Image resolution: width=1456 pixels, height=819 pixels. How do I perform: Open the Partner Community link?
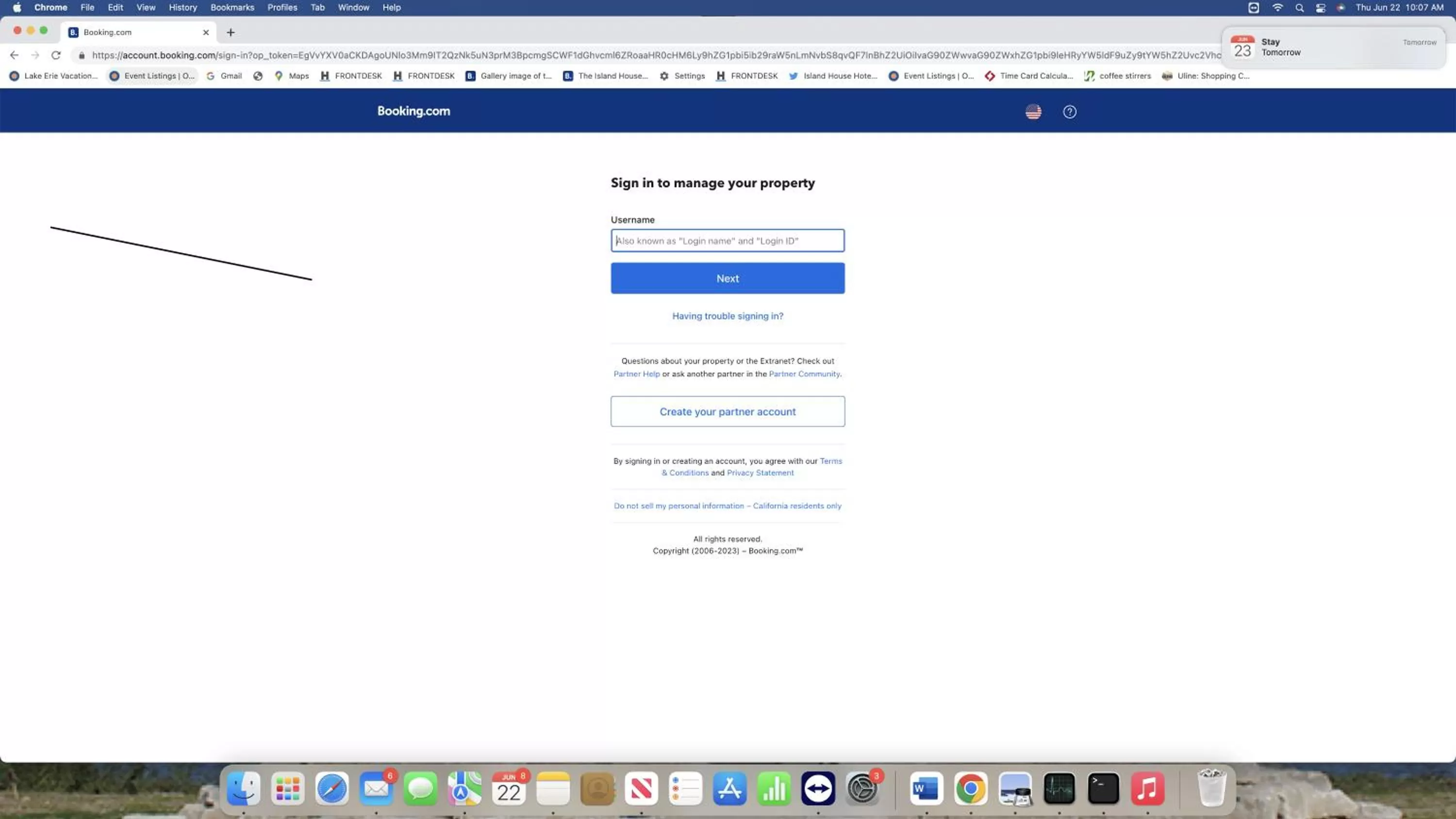(x=804, y=374)
